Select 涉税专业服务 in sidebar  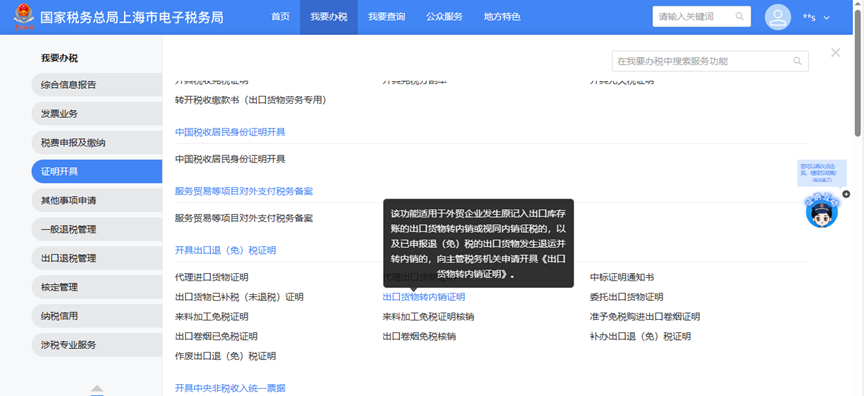pos(97,345)
